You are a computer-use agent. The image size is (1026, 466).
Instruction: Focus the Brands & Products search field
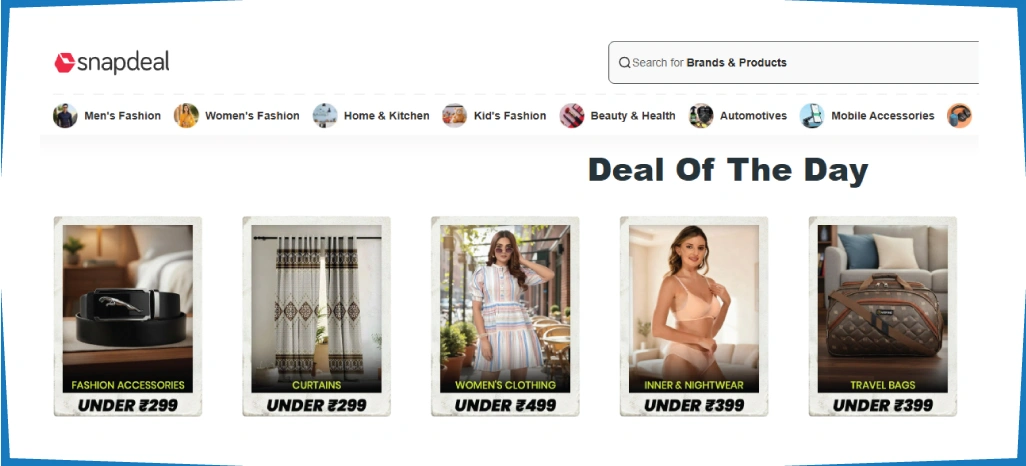pyautogui.click(x=793, y=63)
